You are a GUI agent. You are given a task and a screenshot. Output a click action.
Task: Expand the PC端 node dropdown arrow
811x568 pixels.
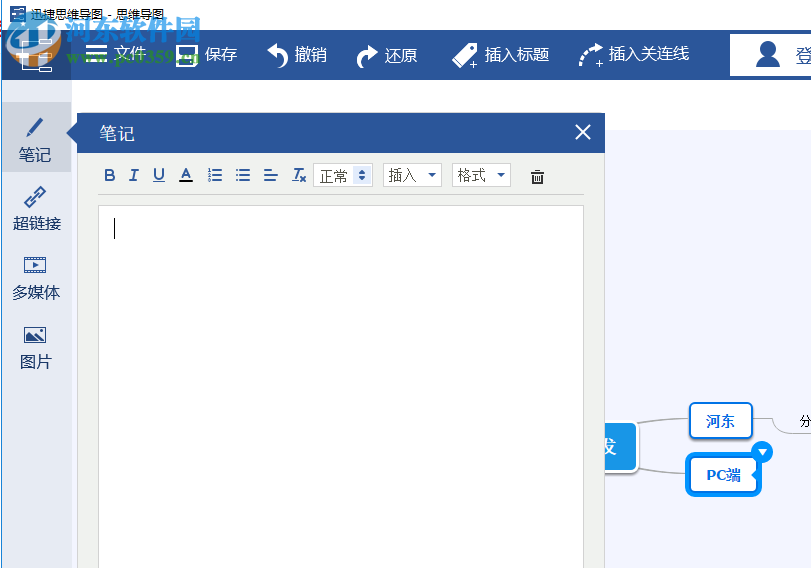(x=762, y=452)
